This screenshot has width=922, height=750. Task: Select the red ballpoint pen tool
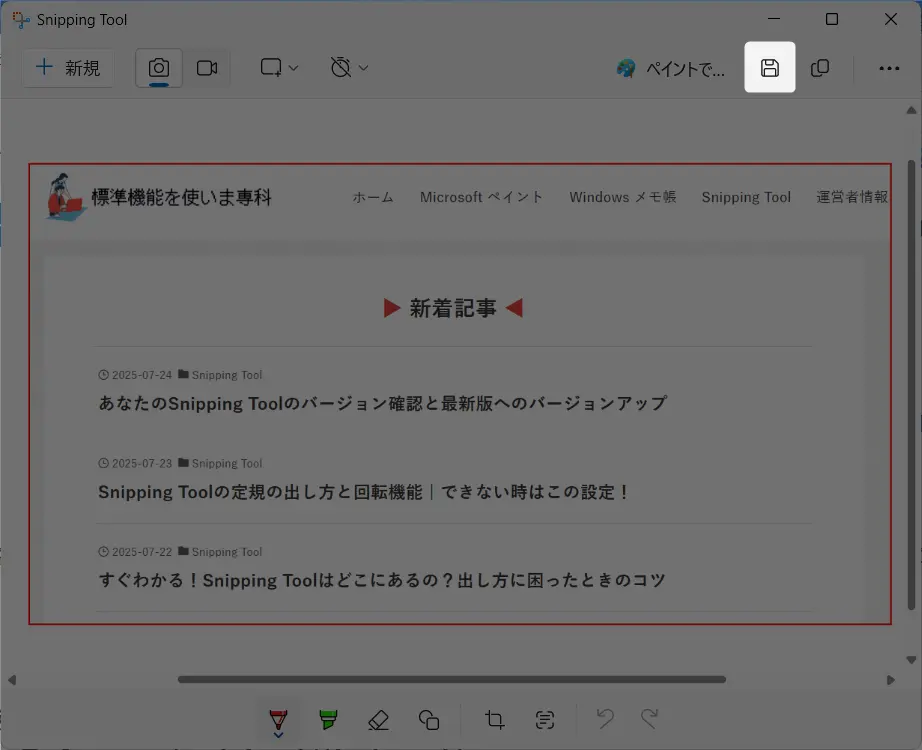tap(278, 719)
